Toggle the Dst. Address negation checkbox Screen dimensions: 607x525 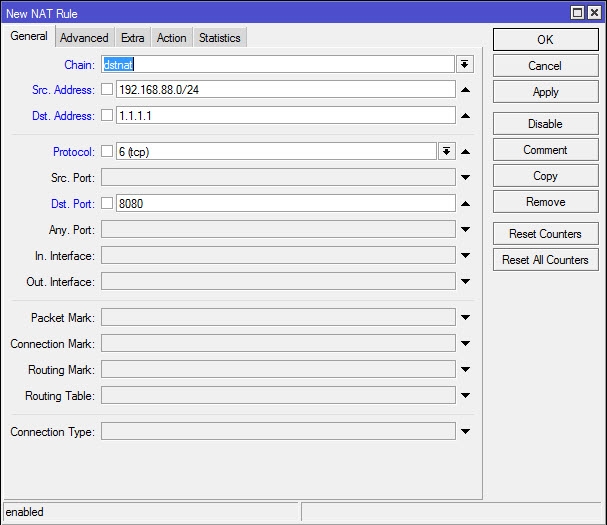click(x=107, y=116)
